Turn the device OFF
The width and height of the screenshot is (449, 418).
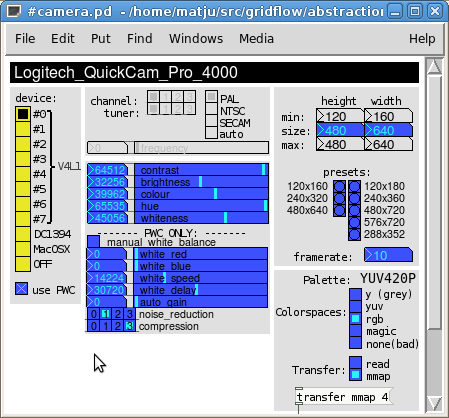(x=23, y=264)
